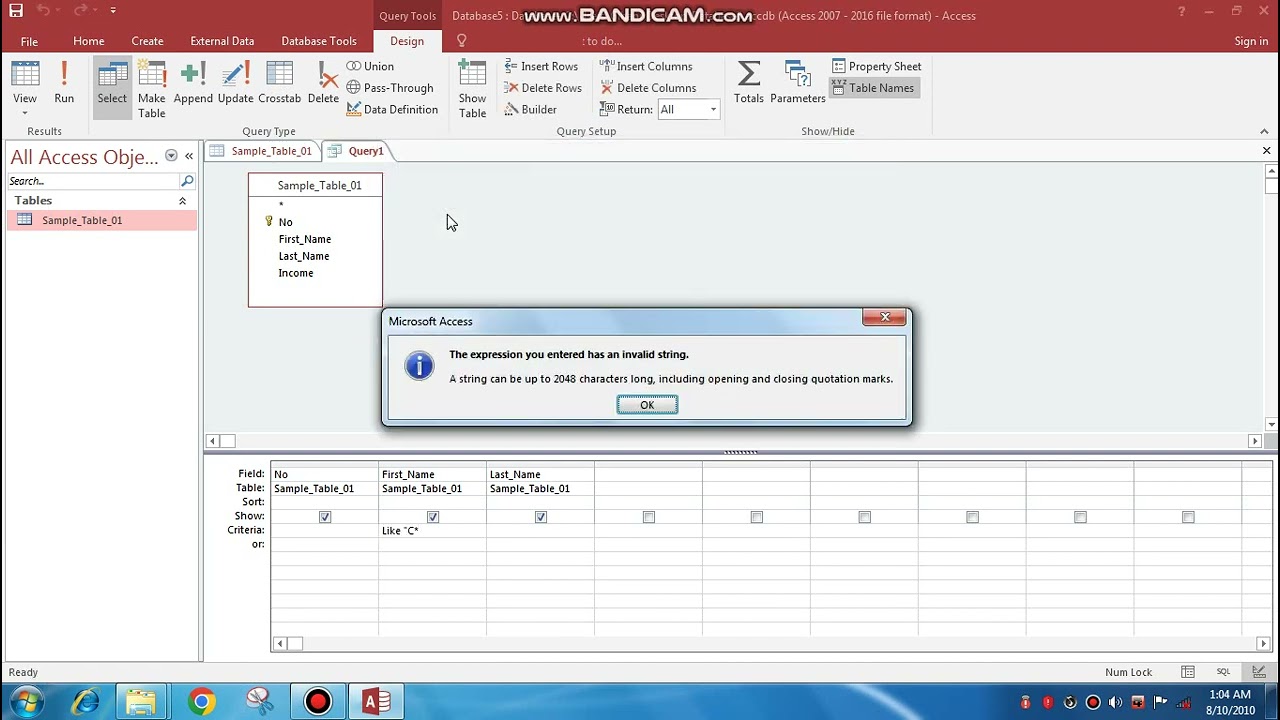Check Show box in fifth grid column

[757, 517]
